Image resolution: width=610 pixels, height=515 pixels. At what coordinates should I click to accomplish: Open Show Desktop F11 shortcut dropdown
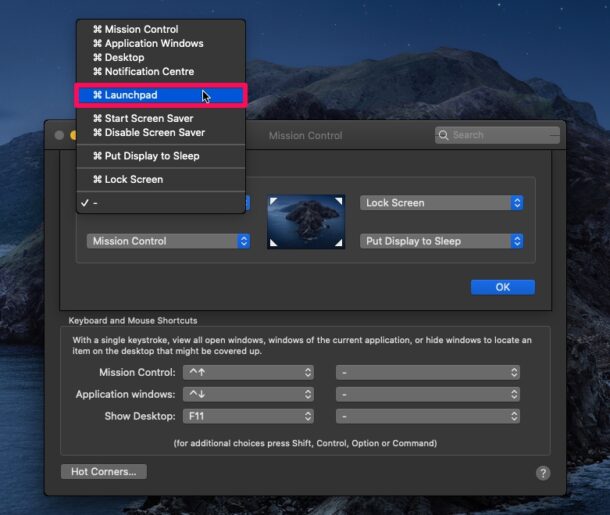tap(248, 416)
